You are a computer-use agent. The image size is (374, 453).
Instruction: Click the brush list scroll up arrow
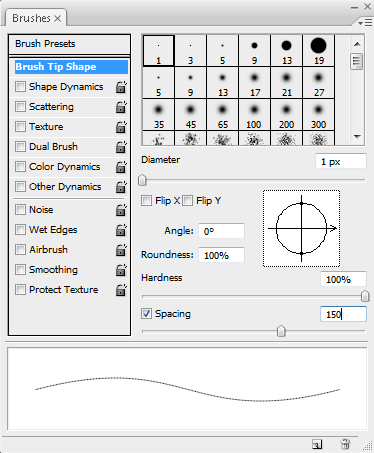click(x=357, y=44)
